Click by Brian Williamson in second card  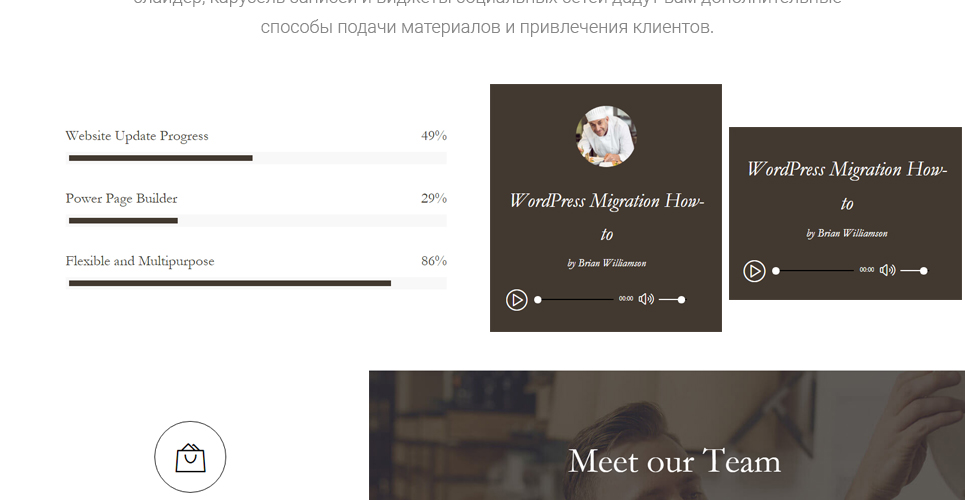pos(847,233)
